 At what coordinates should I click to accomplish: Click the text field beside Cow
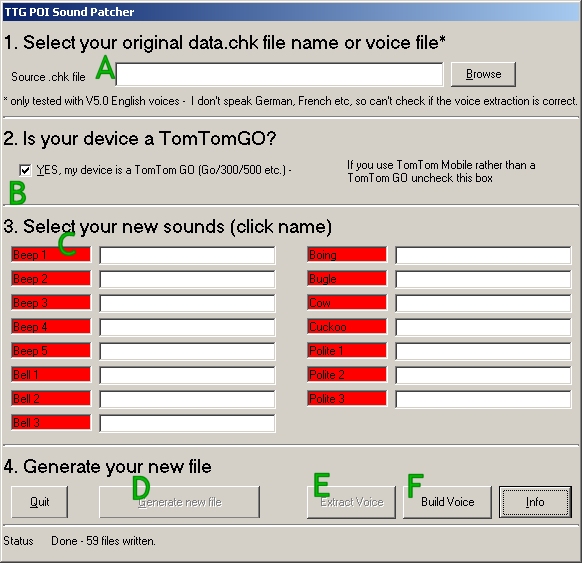point(483,303)
